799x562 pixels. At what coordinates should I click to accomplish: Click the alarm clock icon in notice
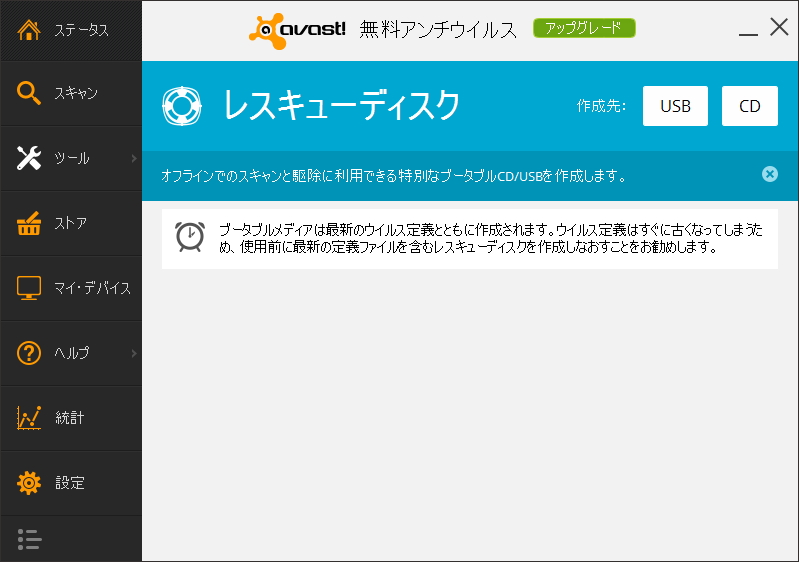pos(190,237)
